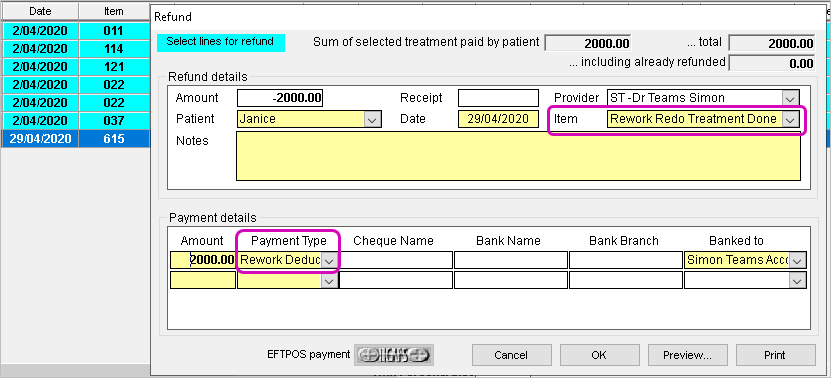Click the Select lines for refund label
Screen dimensions: 831x378
click(x=220, y=42)
